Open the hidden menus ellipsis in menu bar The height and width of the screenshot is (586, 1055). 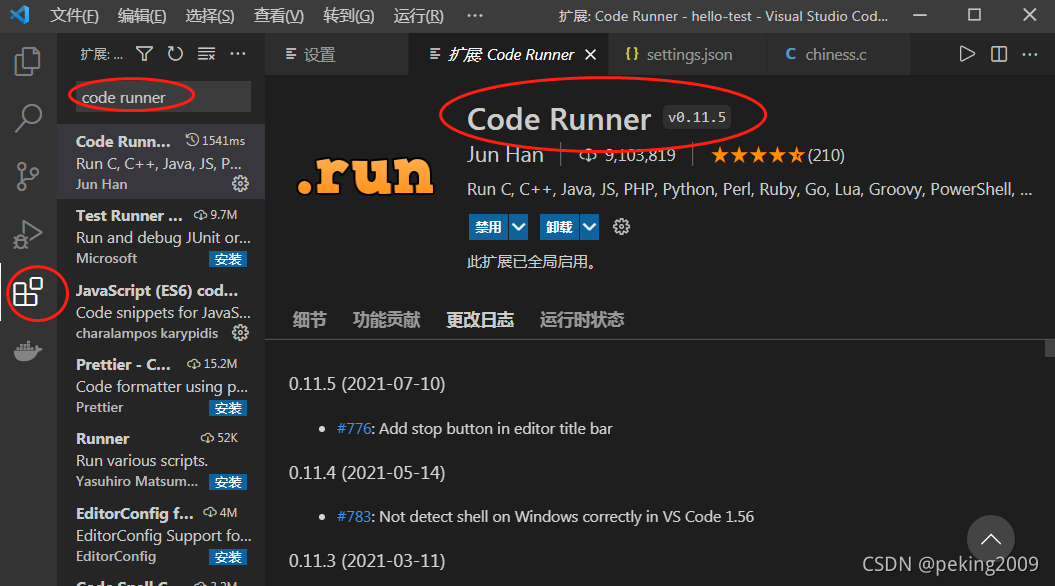pyautogui.click(x=475, y=15)
